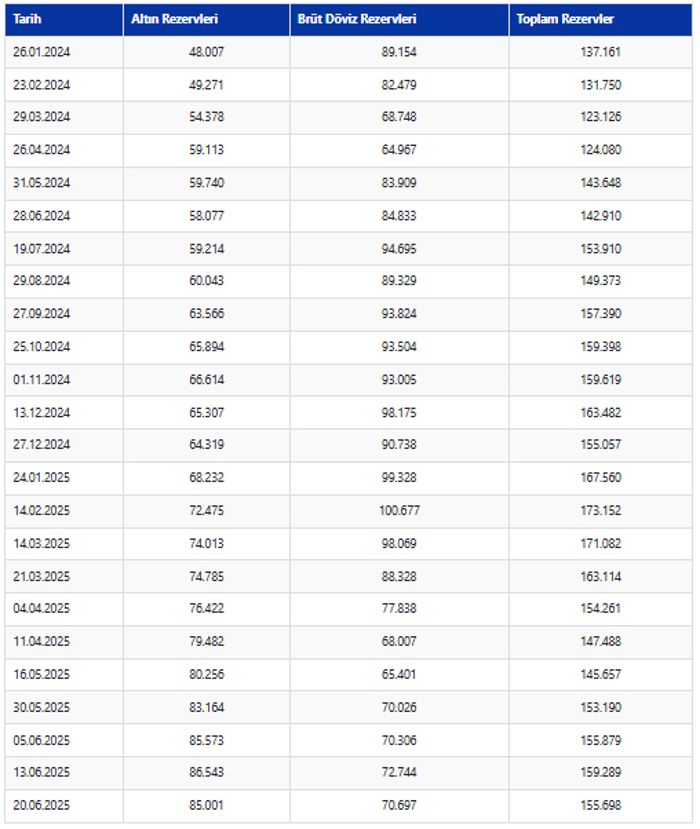
Task: Click gold reserve value 76.422
Action: pos(206,608)
